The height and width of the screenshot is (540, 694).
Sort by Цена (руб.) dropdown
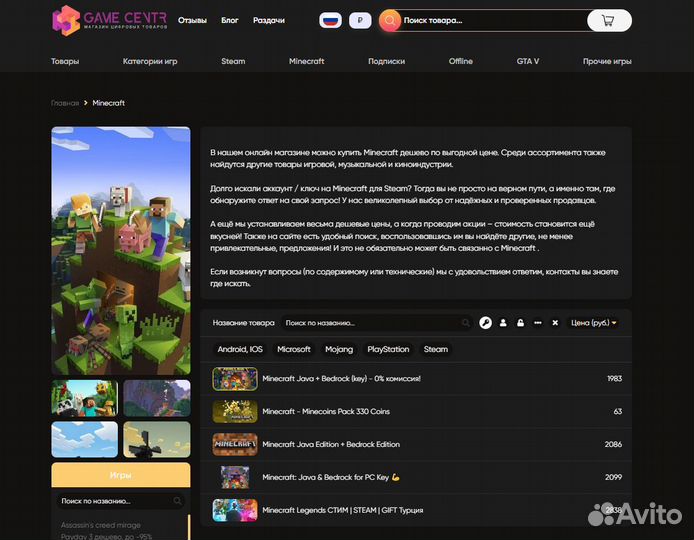[593, 323]
